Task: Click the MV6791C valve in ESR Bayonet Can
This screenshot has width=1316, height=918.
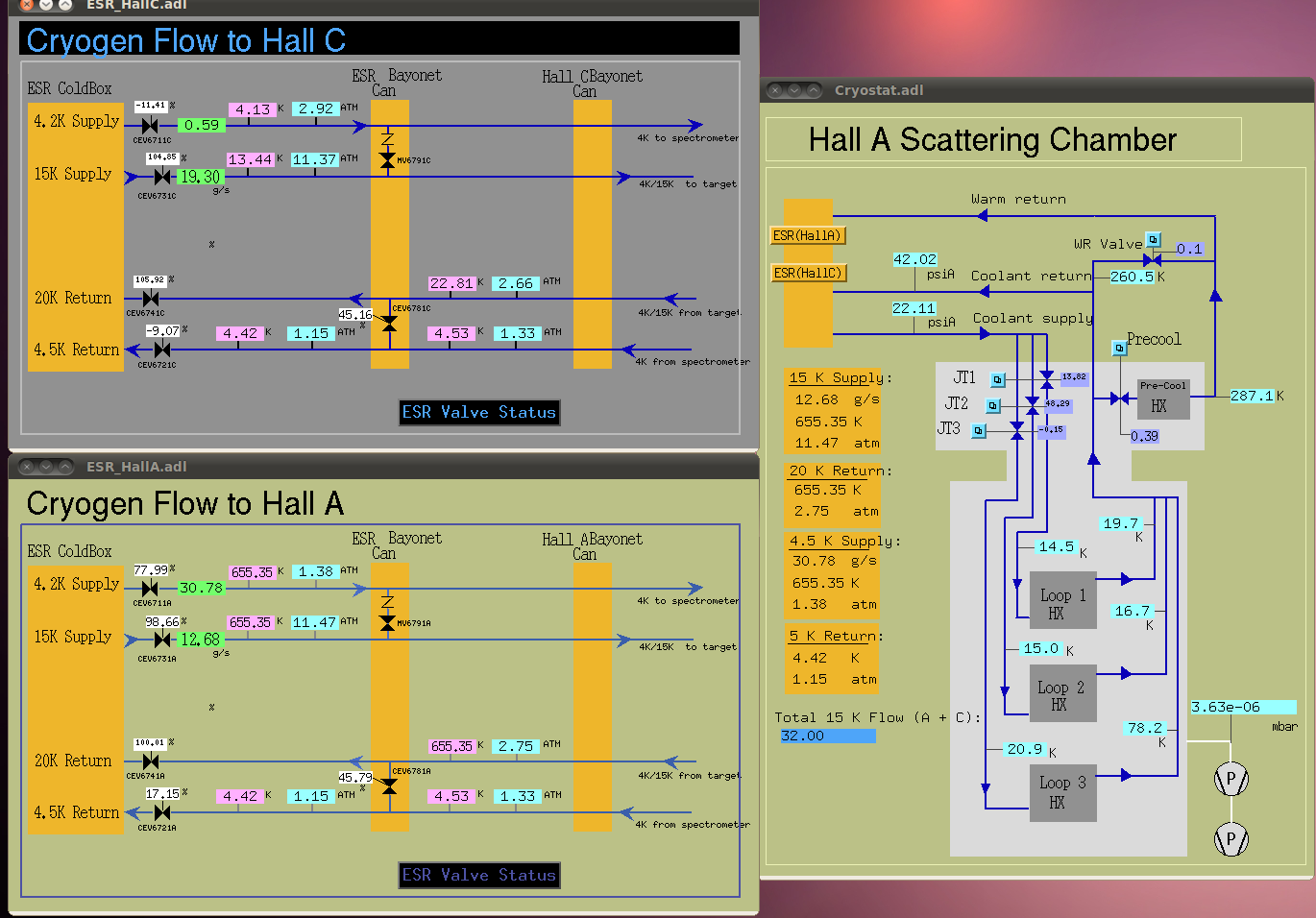Action: coord(387,160)
